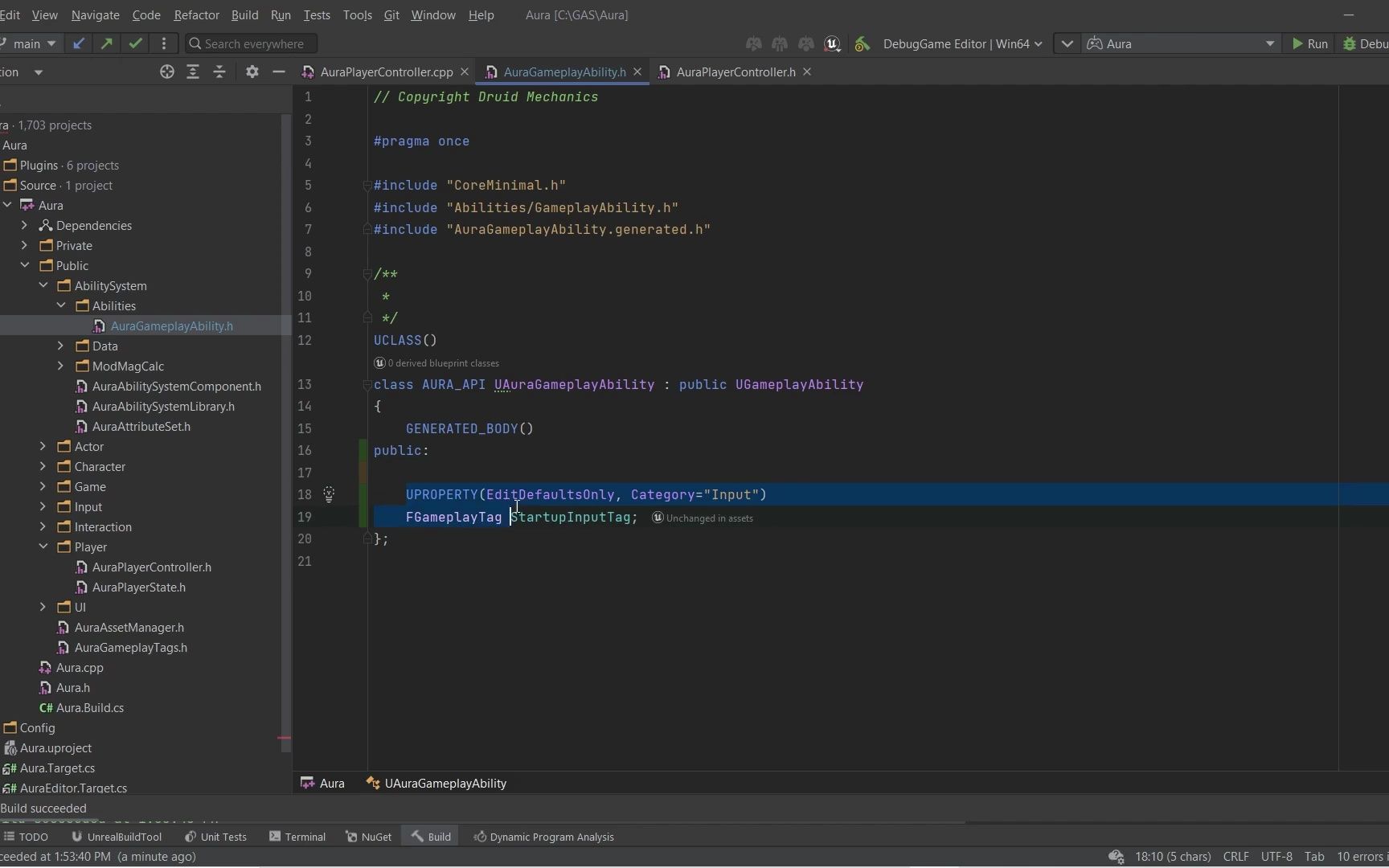Click the Commit green checkmark icon
Screen dimensions: 1389x868
pyautogui.click(x=135, y=43)
